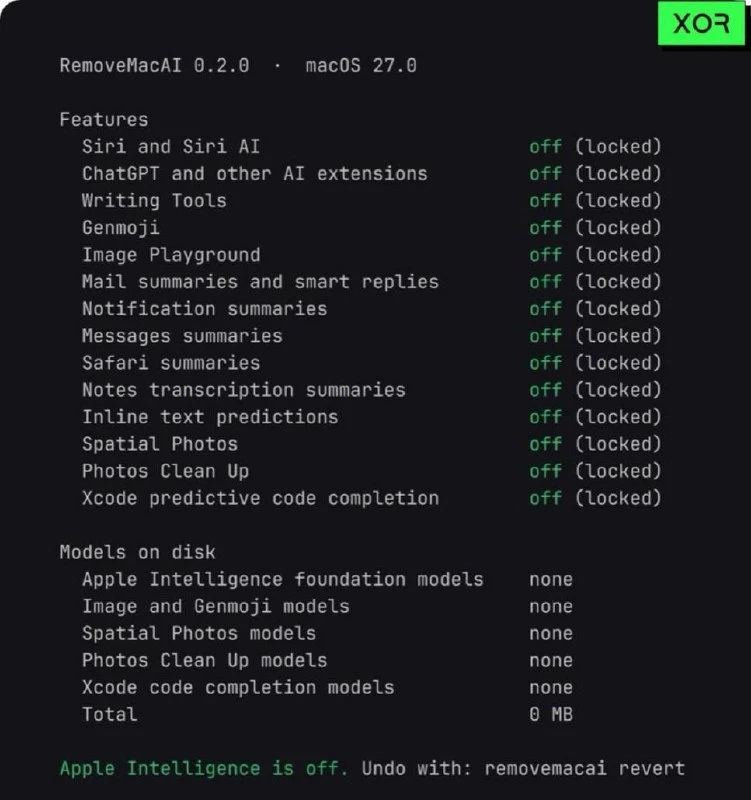Click the removemacai revert command text

click(585, 768)
